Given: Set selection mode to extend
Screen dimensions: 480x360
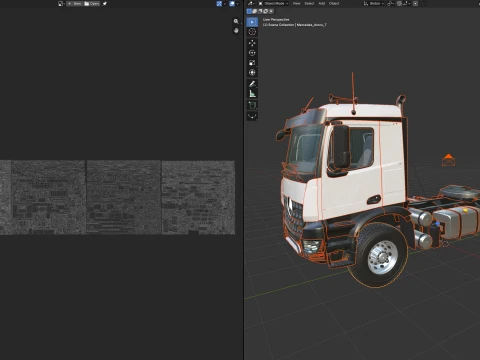Looking at the screenshot, I should pos(255,11).
